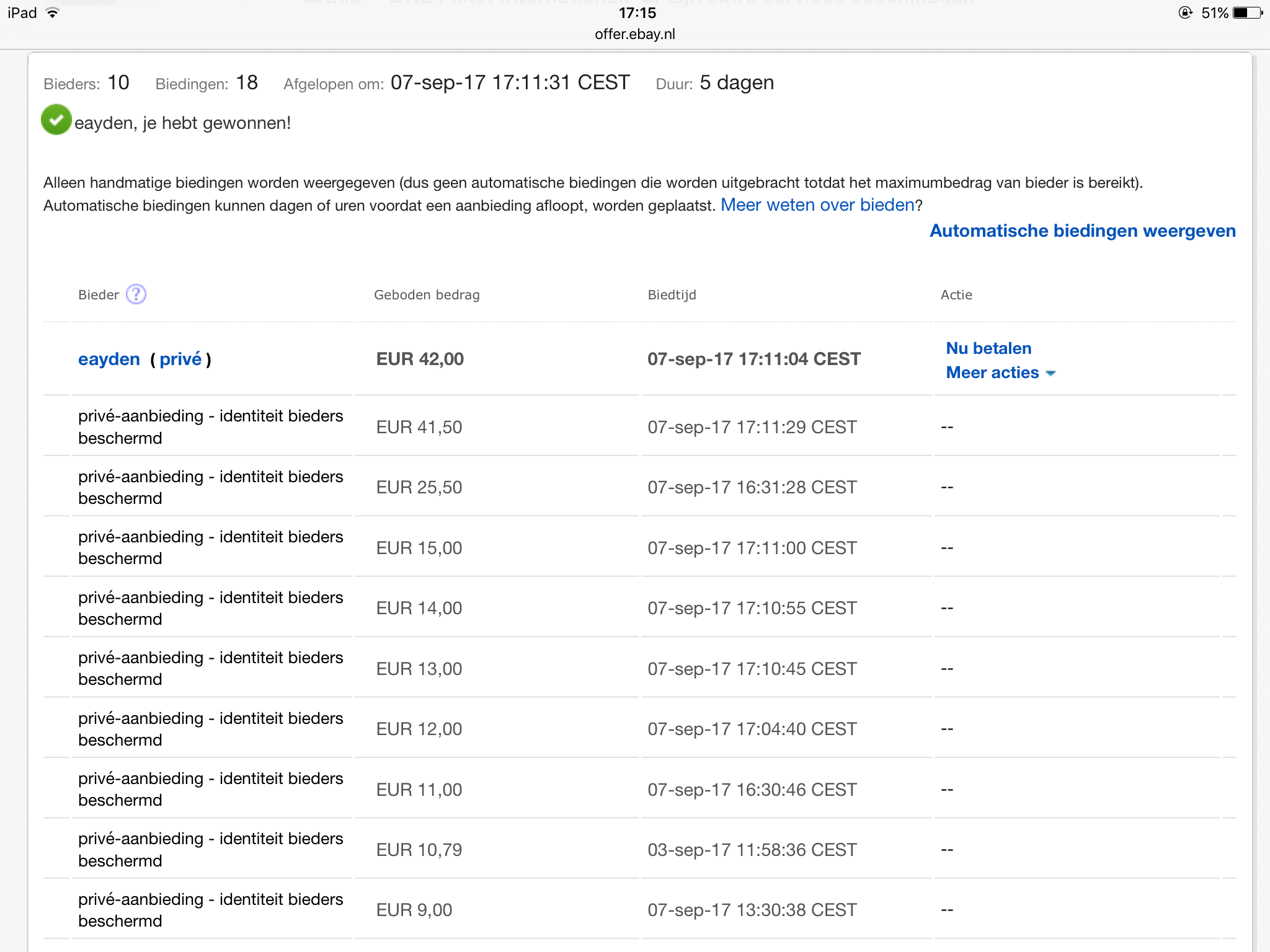Open eayden bidder profile link
Screen dimensions: 1270x952
[109, 359]
